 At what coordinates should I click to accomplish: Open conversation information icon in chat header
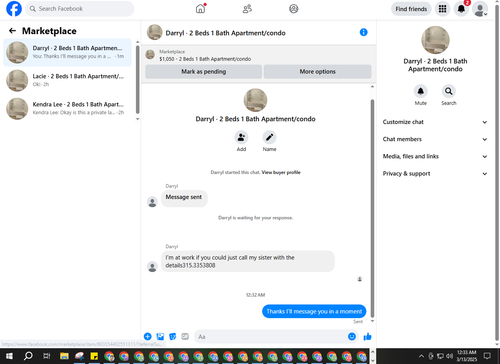[x=363, y=32]
